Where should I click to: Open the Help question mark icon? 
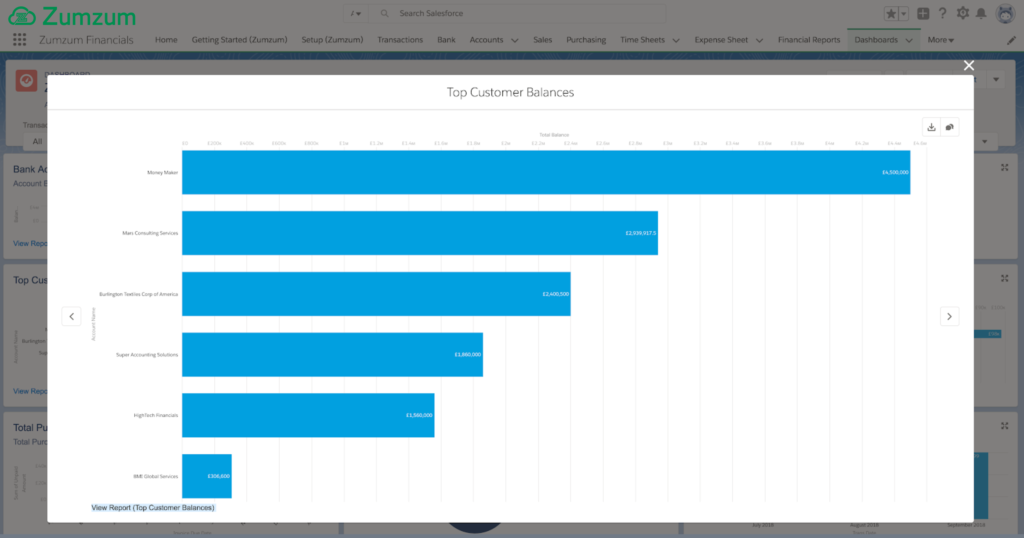click(x=942, y=14)
